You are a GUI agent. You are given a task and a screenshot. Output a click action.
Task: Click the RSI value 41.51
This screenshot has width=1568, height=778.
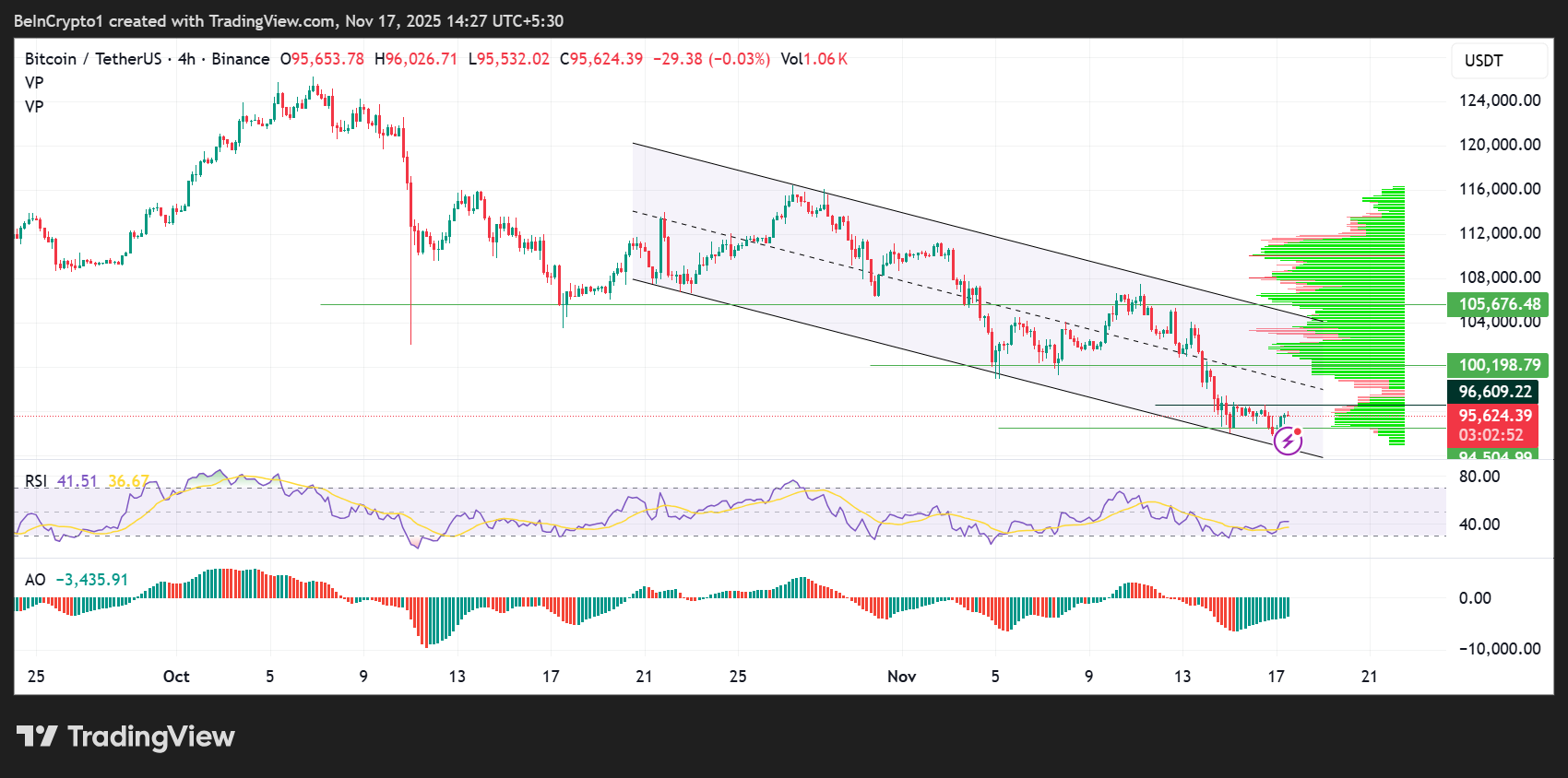[77, 481]
